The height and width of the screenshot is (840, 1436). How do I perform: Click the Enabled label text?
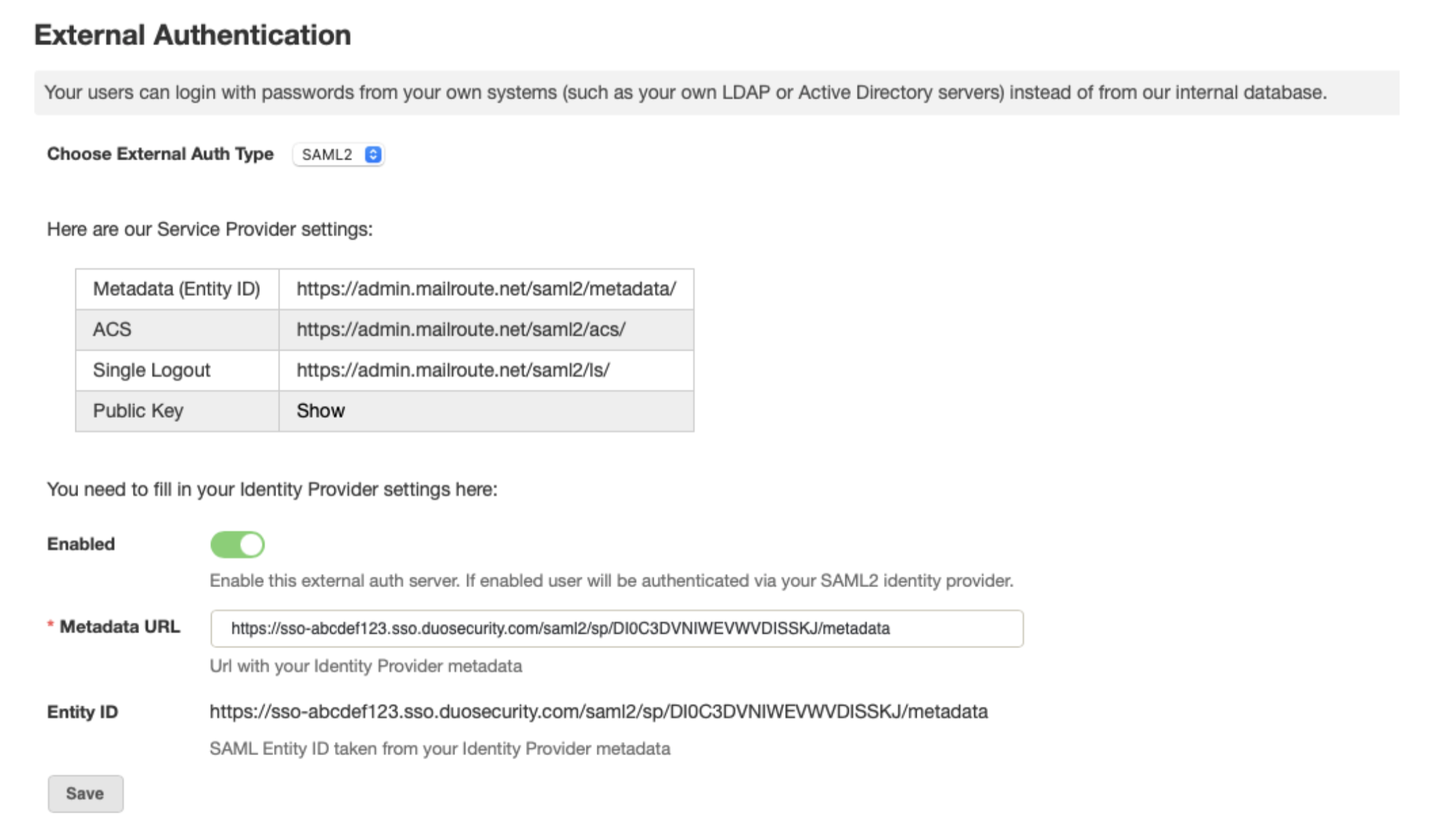[x=81, y=544]
